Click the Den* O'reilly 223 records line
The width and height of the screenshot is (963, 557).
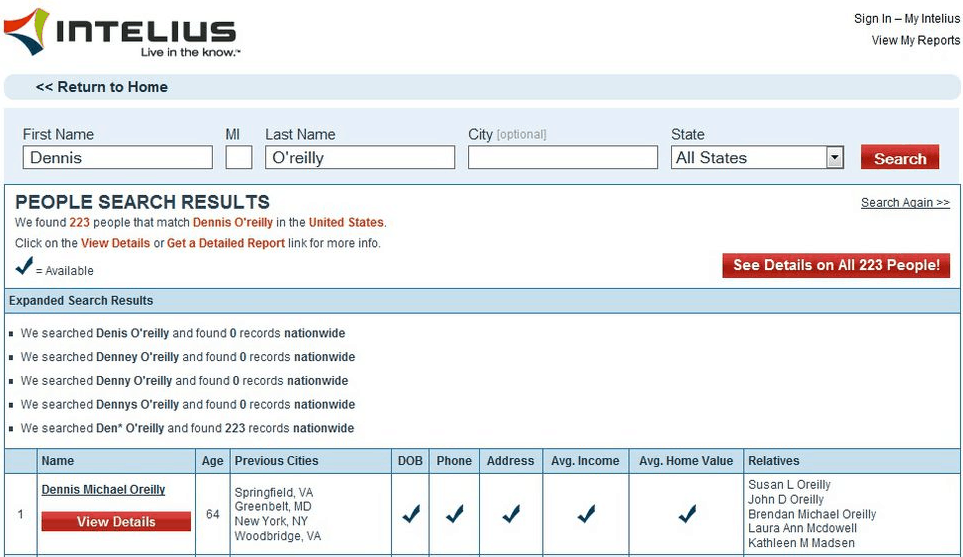pos(187,428)
